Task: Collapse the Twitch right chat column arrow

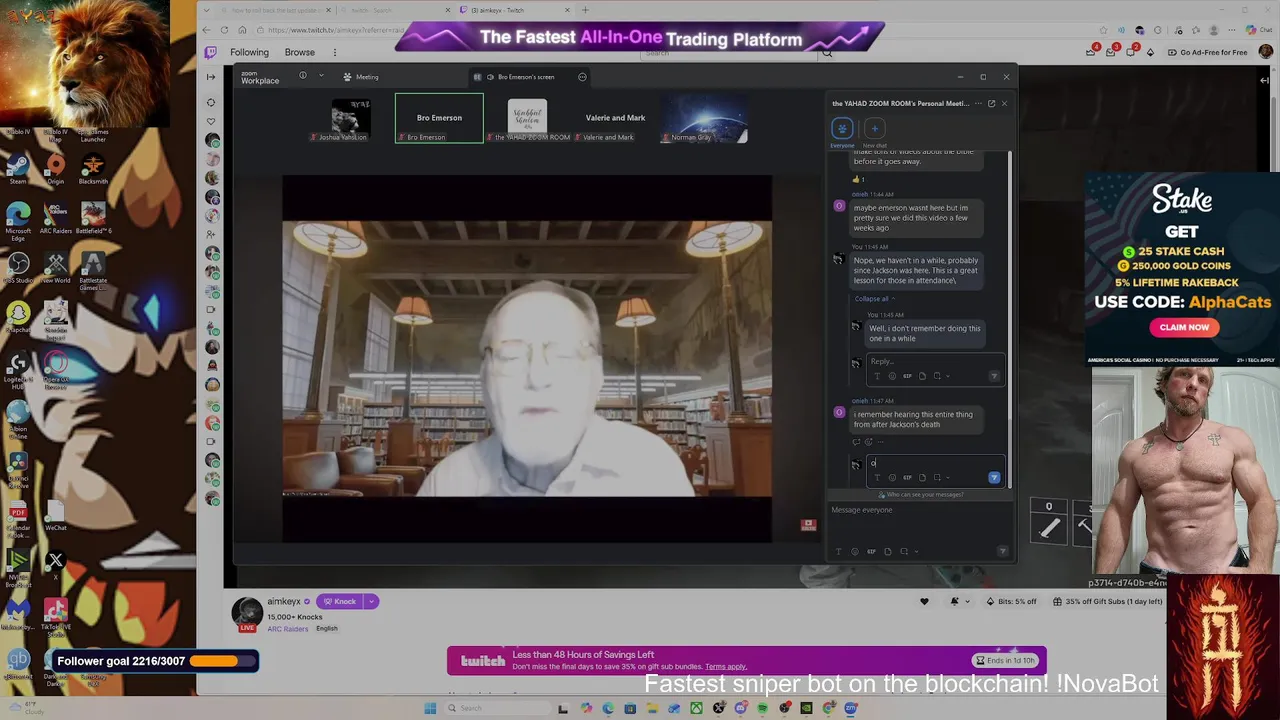Action: point(1265,80)
